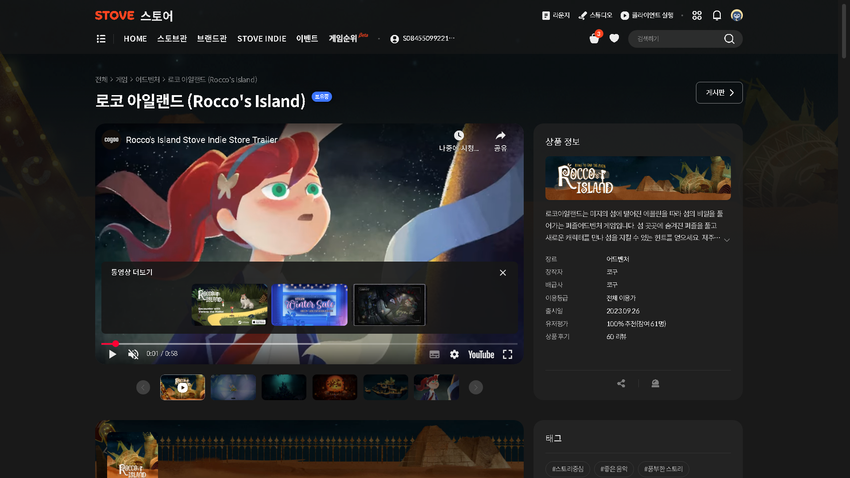Click the Watch later clock icon
Viewport: 850px width, 478px height.
459,135
